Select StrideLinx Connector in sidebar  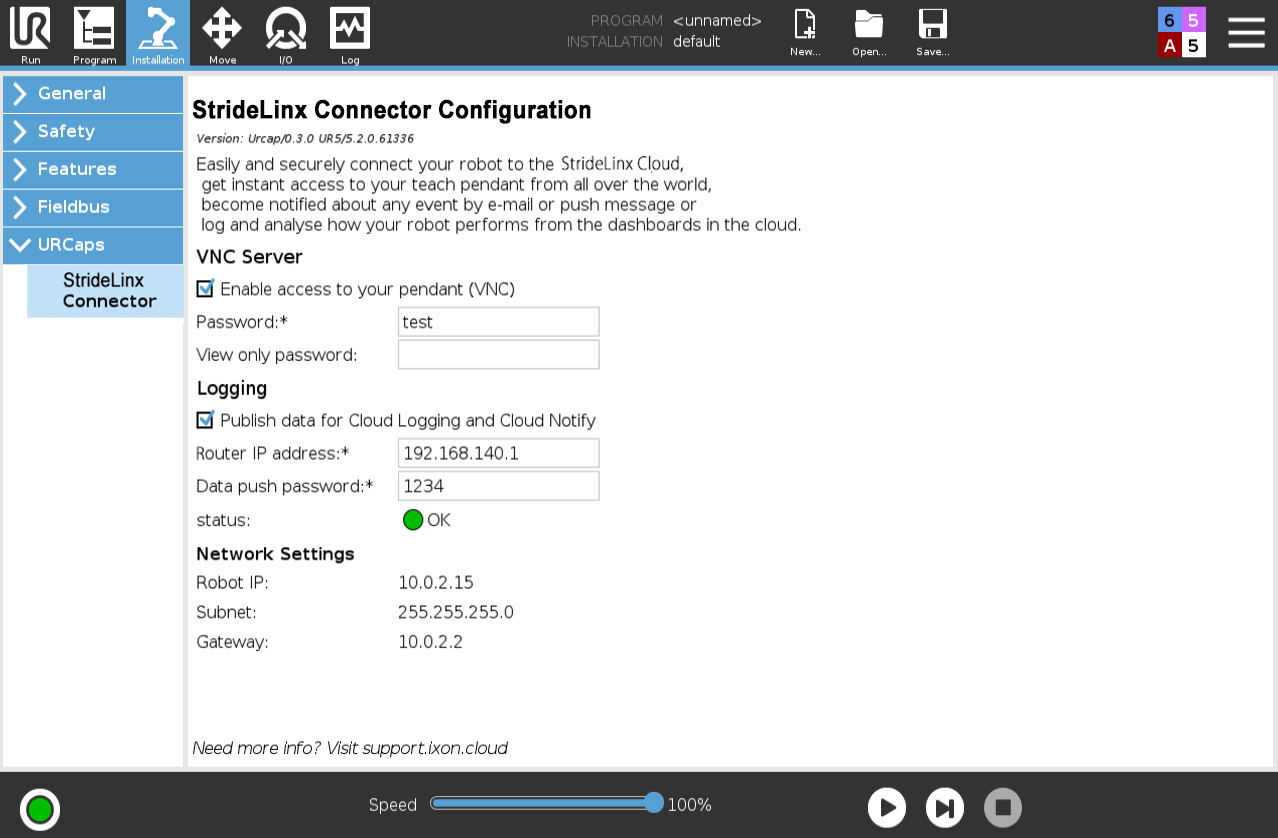pos(106,291)
